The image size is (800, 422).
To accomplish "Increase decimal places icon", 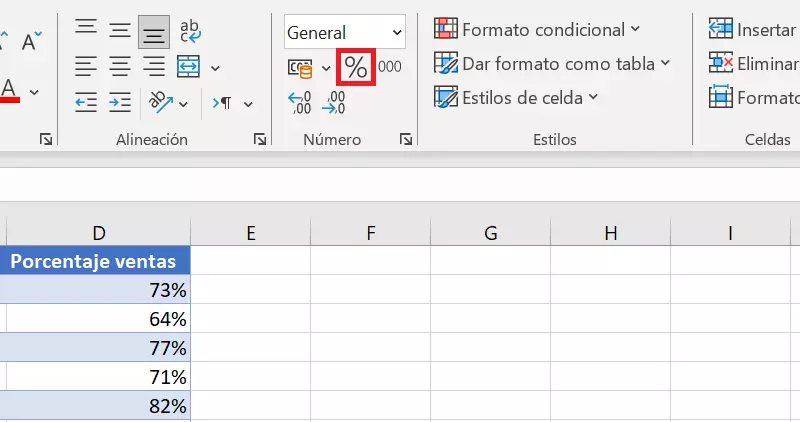I will click(299, 103).
